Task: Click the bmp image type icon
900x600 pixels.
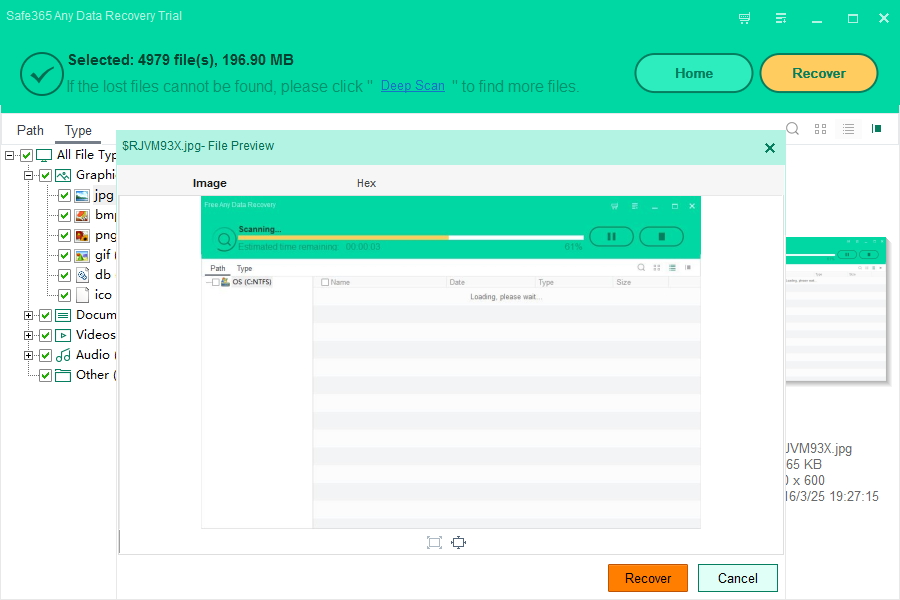Action: (82, 216)
